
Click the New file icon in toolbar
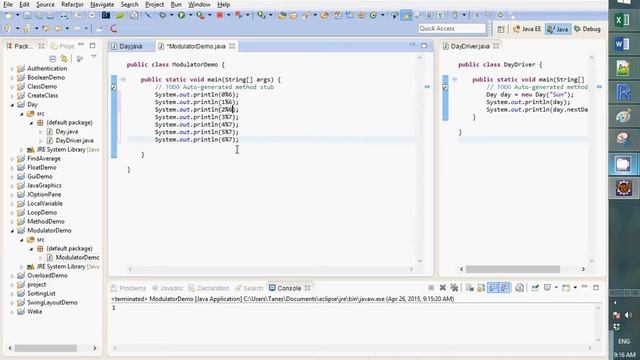point(9,16)
